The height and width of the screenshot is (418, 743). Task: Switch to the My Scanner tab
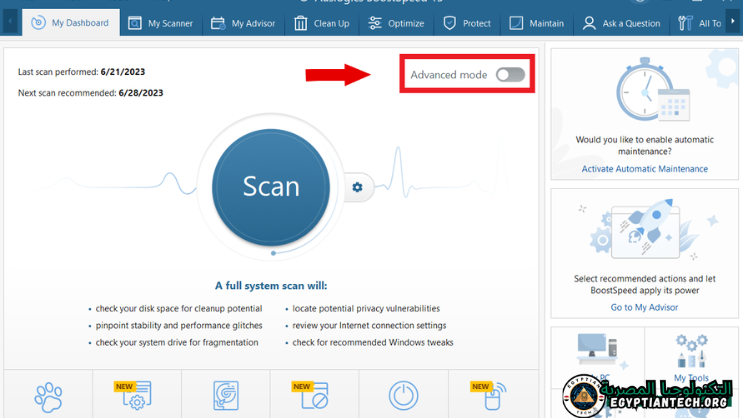click(x=161, y=23)
